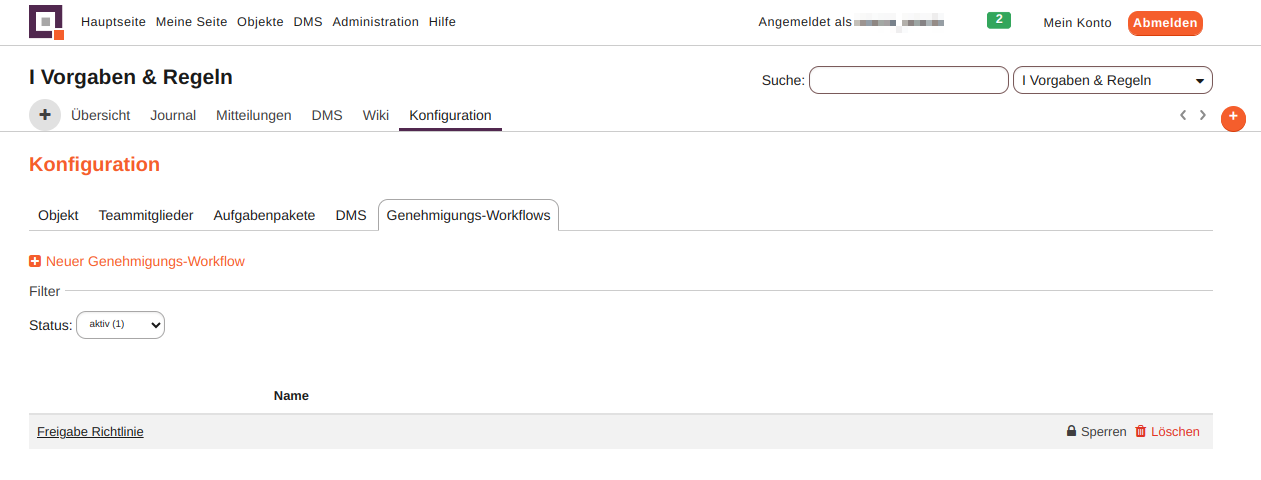Open the Freigabe Richtlinie workflow link

click(90, 432)
